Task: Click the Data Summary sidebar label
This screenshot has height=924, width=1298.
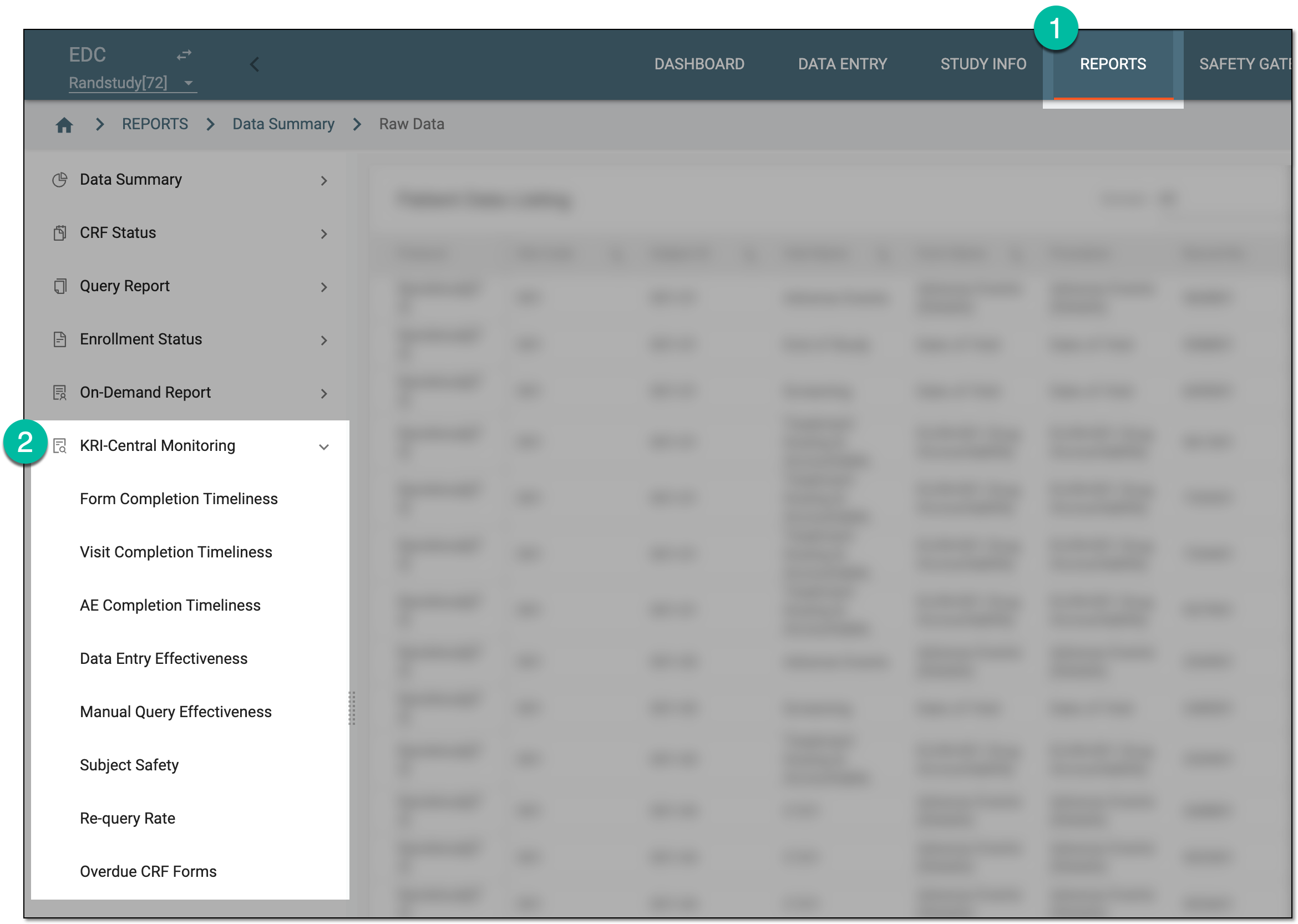Action: 131,180
